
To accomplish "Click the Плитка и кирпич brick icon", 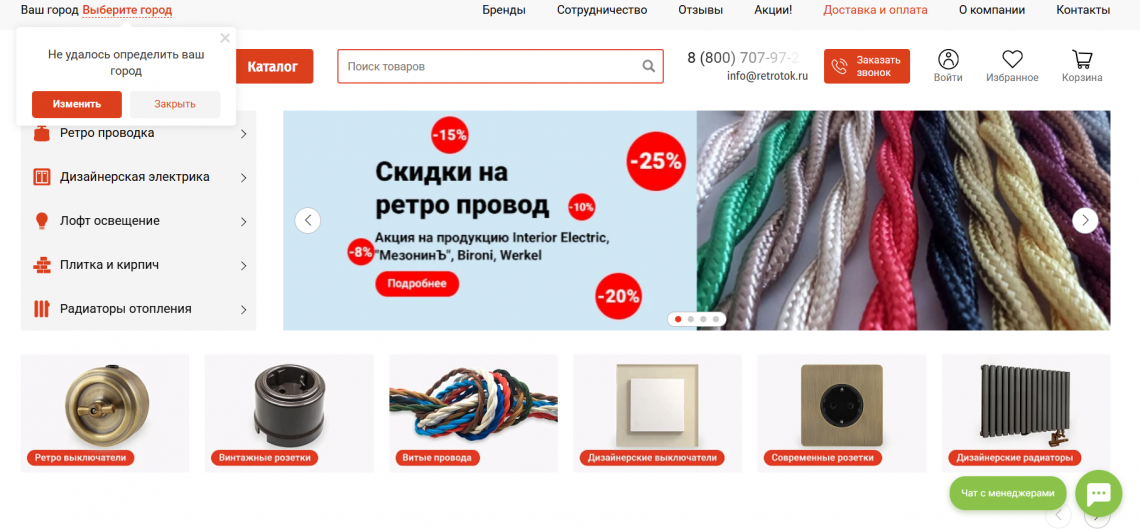I will (x=41, y=265).
